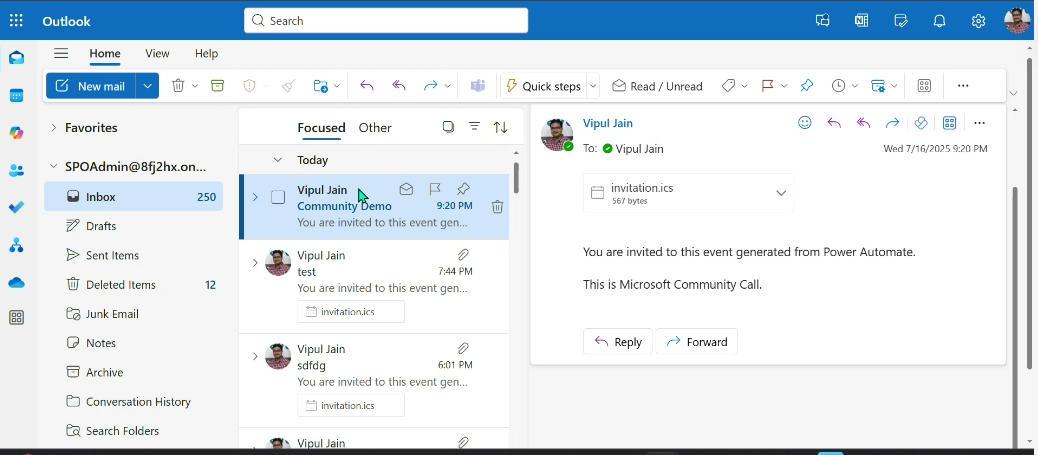1038x455 pixels.
Task: Open OneDrive cloud icon in left rail
Action: (x=17, y=283)
